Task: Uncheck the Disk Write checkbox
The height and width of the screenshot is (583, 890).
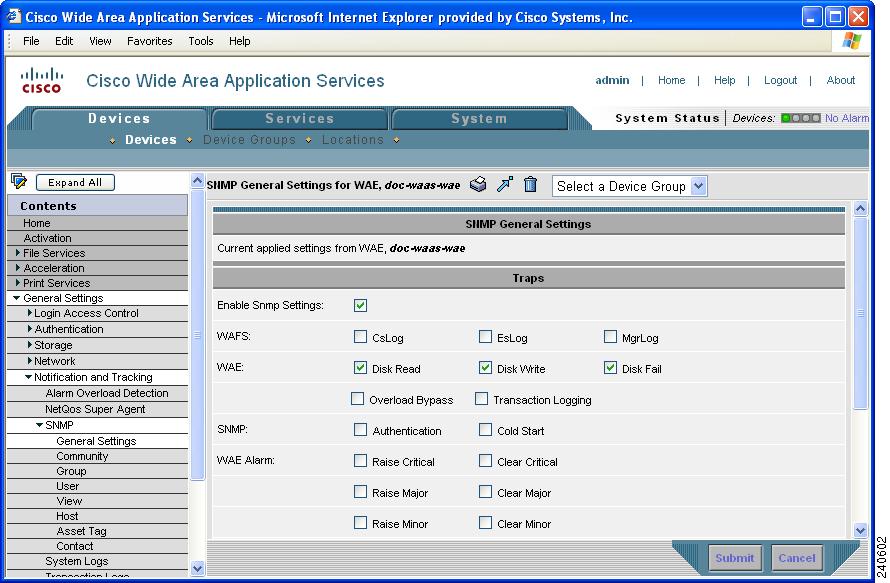Action: 485,368
